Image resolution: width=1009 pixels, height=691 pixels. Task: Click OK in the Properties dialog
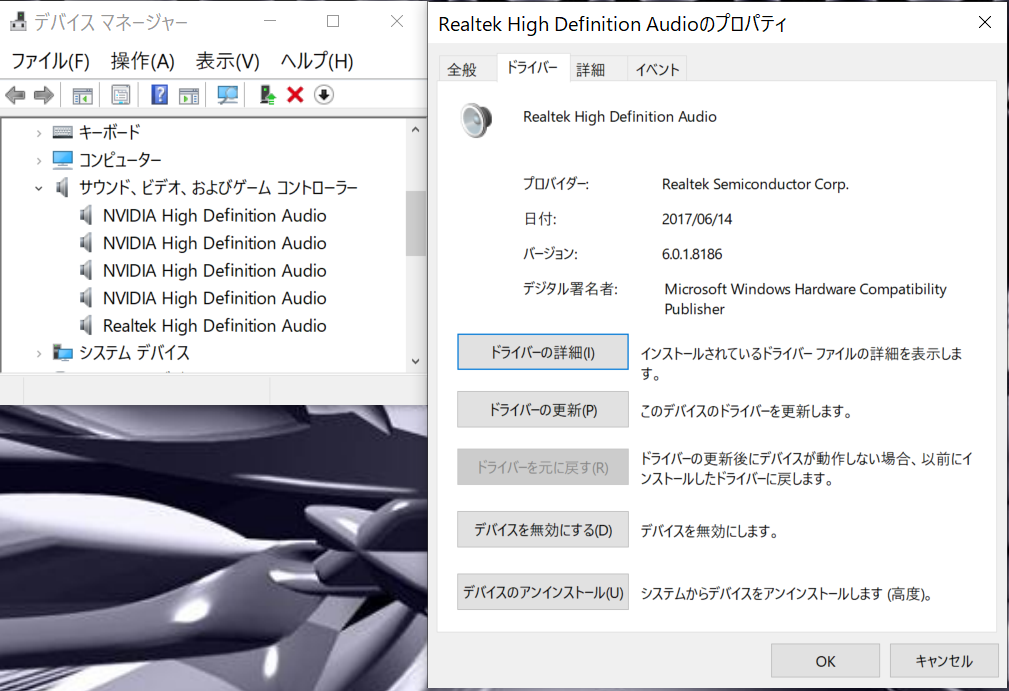pyautogui.click(x=825, y=661)
